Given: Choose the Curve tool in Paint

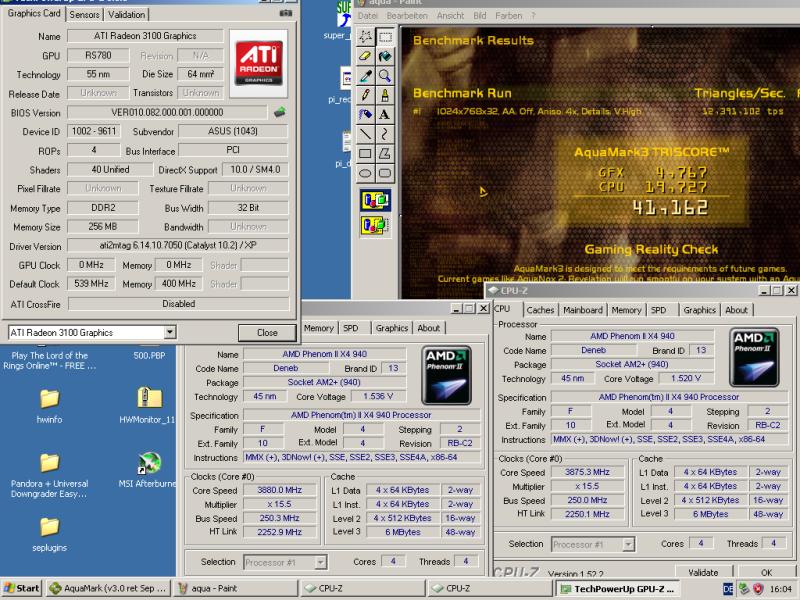Looking at the screenshot, I should (385, 134).
